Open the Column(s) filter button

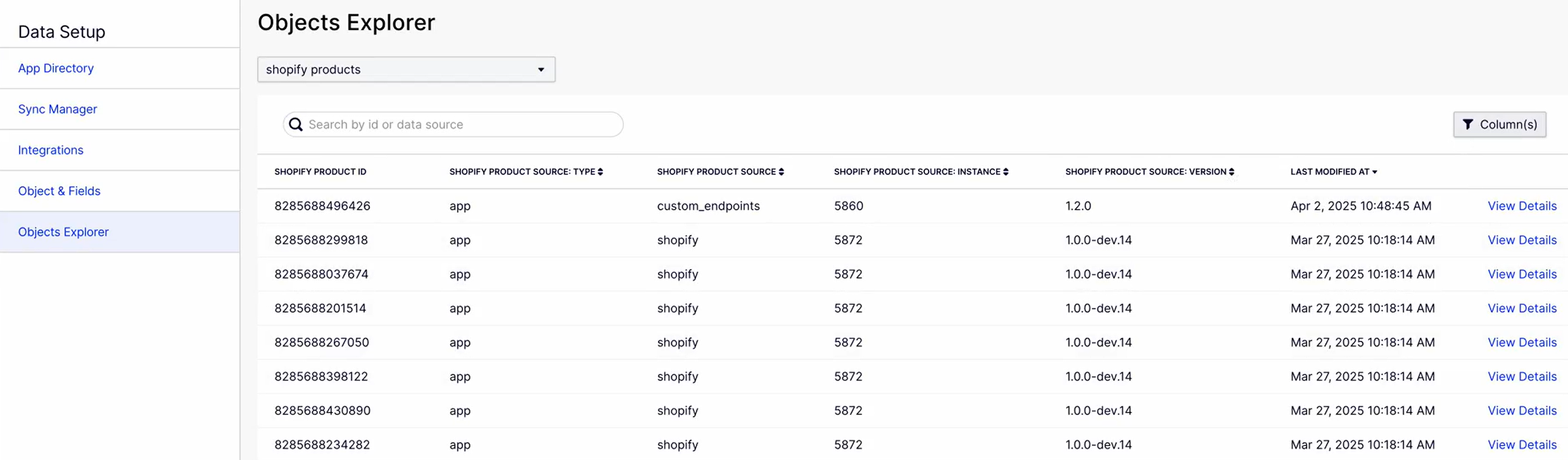point(1500,124)
